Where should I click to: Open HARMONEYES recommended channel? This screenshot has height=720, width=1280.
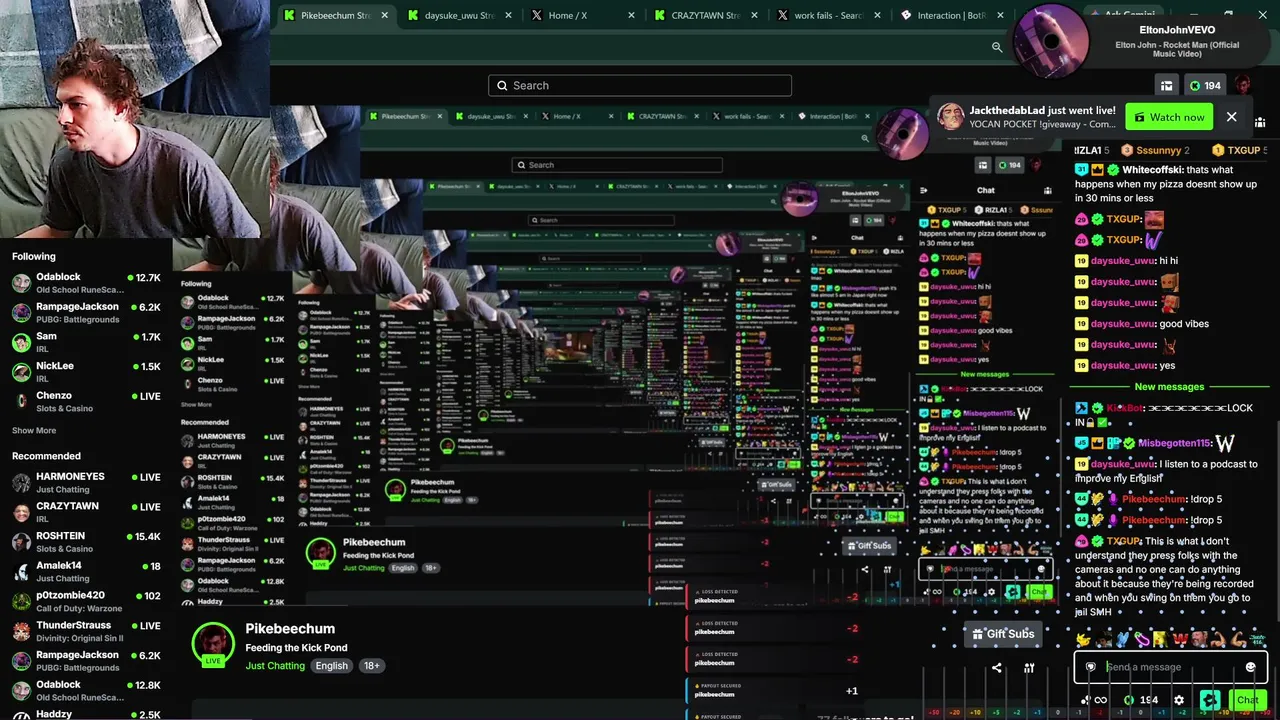coord(85,483)
